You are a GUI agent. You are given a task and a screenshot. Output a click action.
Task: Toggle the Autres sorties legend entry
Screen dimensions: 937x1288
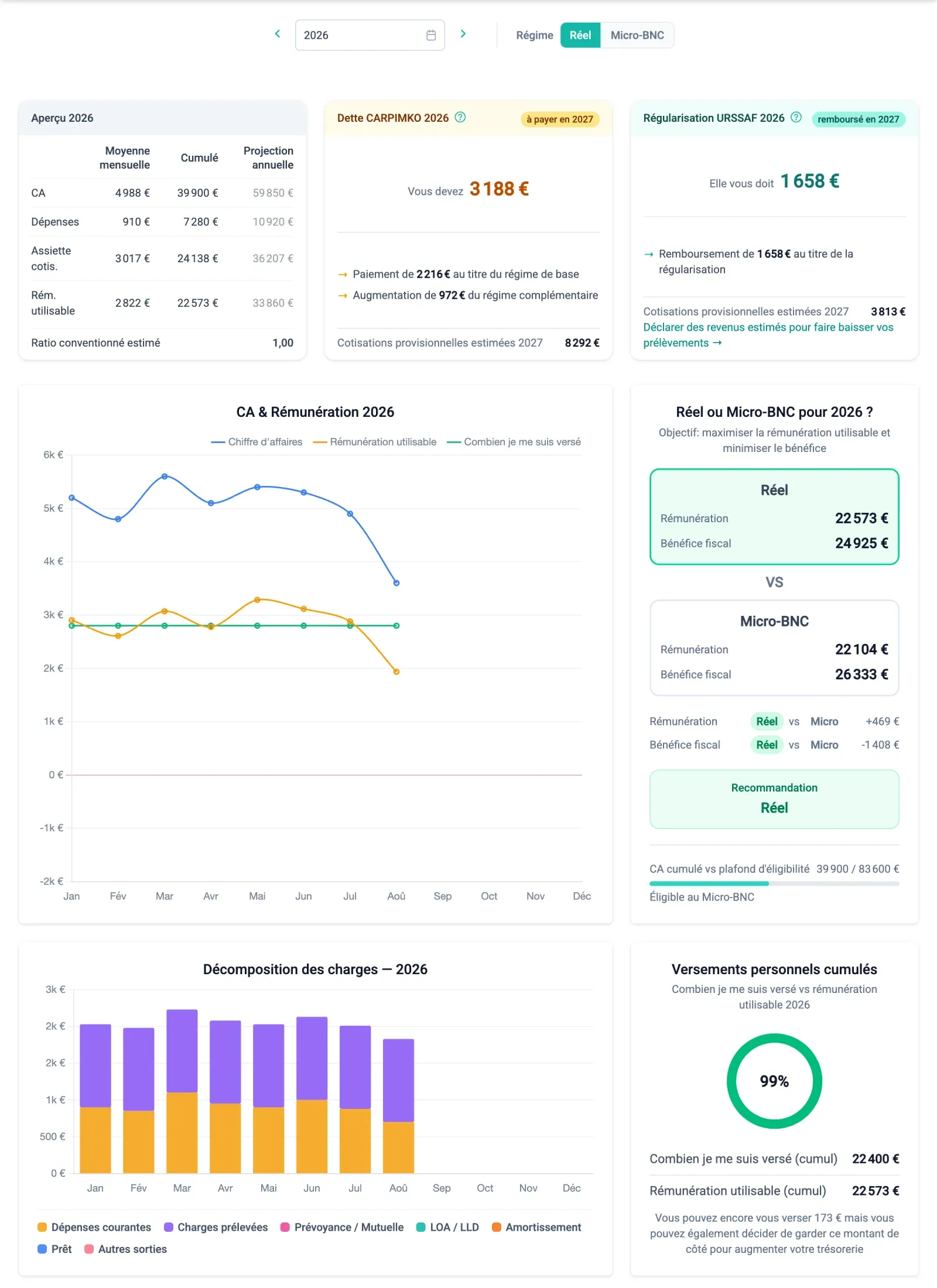click(x=126, y=1249)
